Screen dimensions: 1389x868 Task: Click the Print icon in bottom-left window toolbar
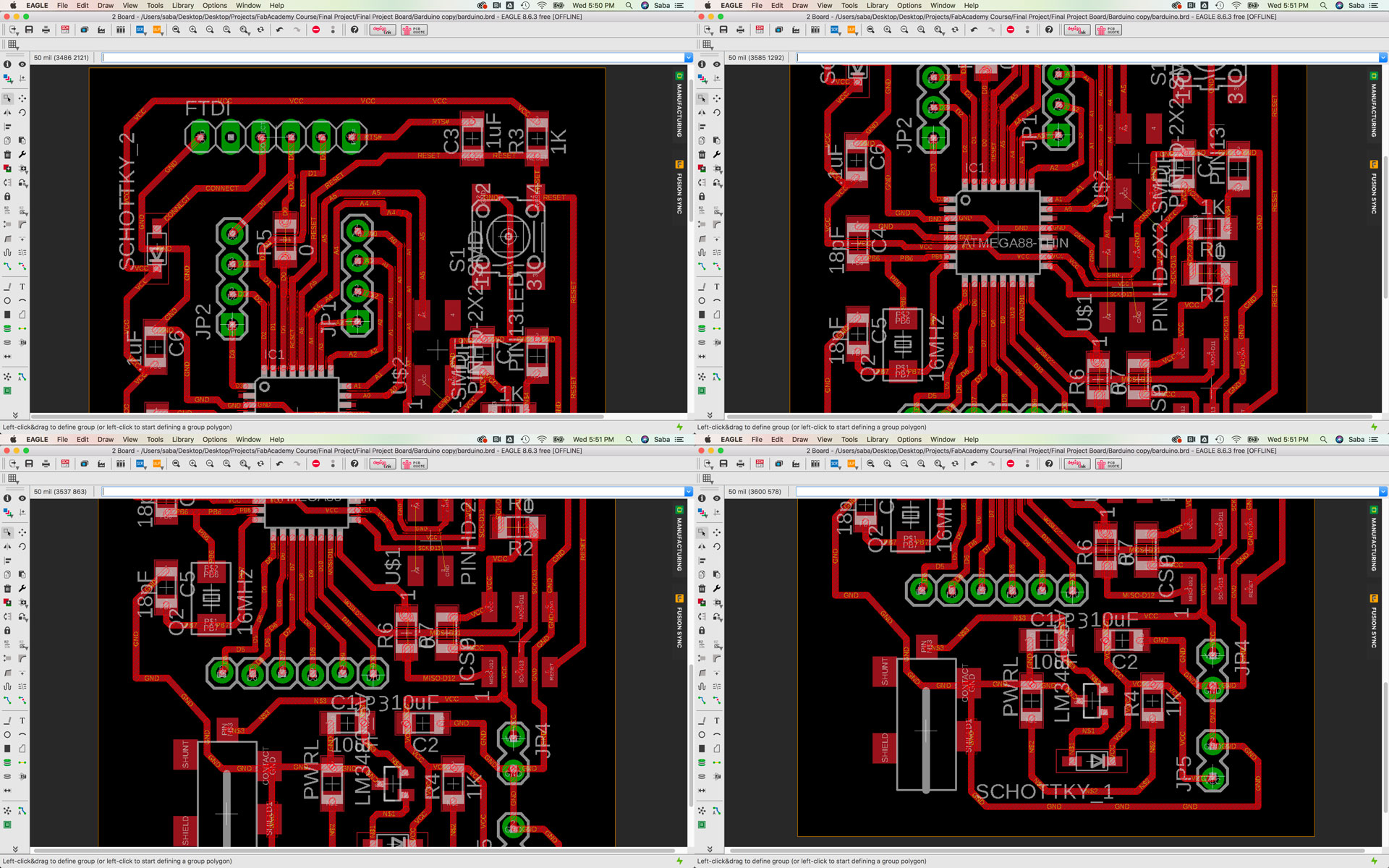[x=46, y=464]
